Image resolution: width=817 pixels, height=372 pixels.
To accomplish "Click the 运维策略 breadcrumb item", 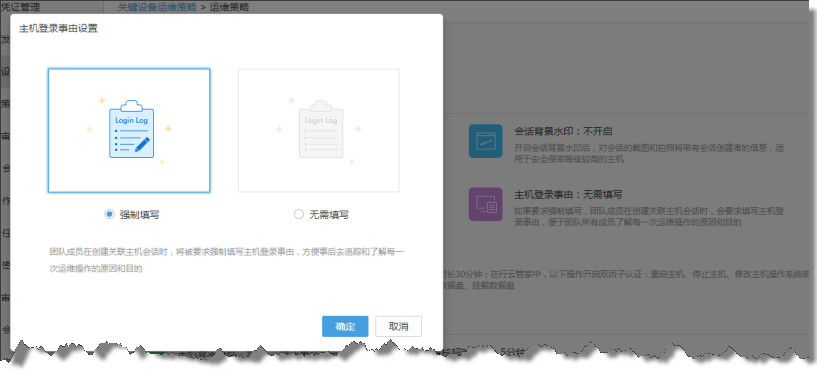I will (229, 7).
